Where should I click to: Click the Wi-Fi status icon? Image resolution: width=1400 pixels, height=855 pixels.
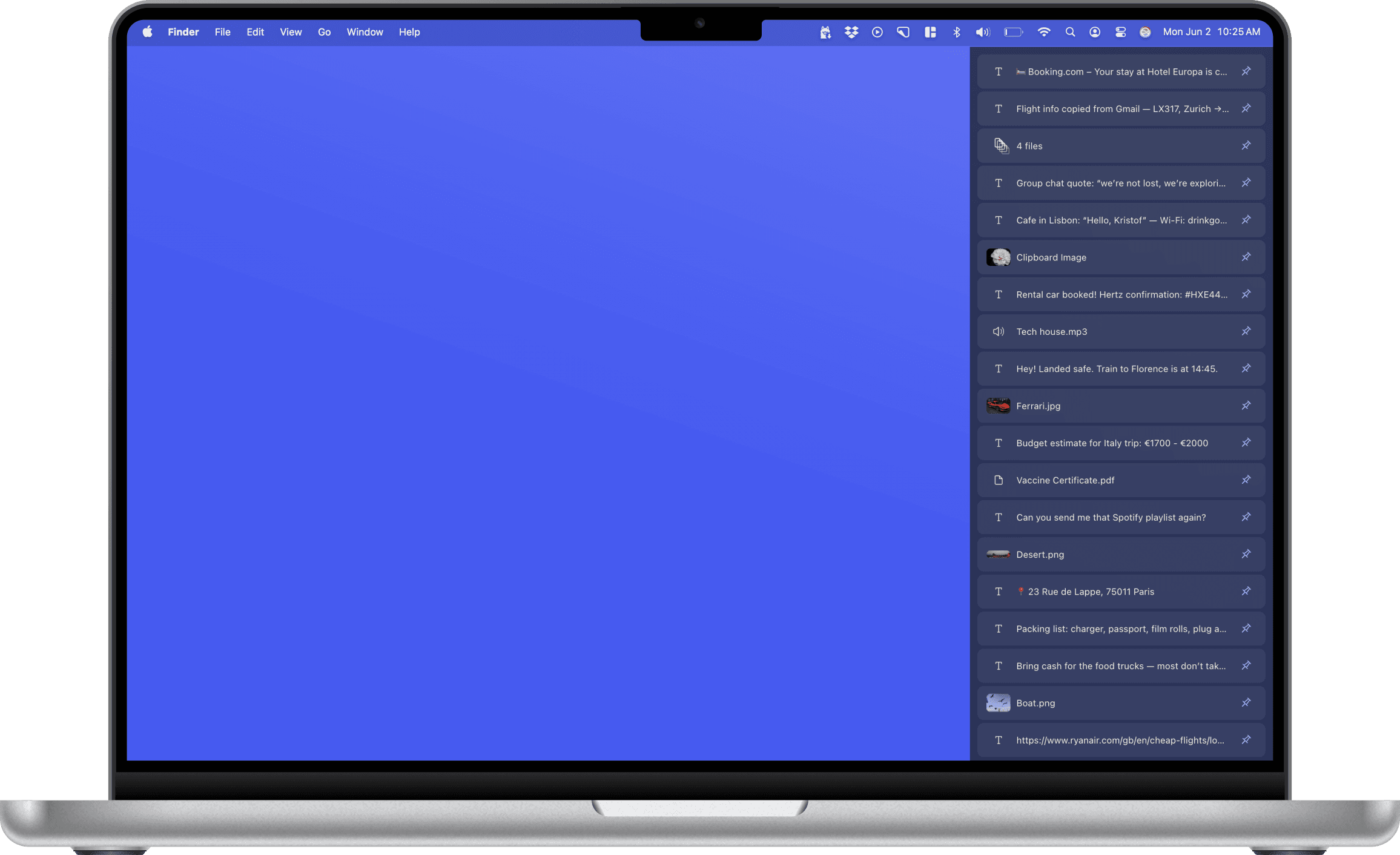1044,32
